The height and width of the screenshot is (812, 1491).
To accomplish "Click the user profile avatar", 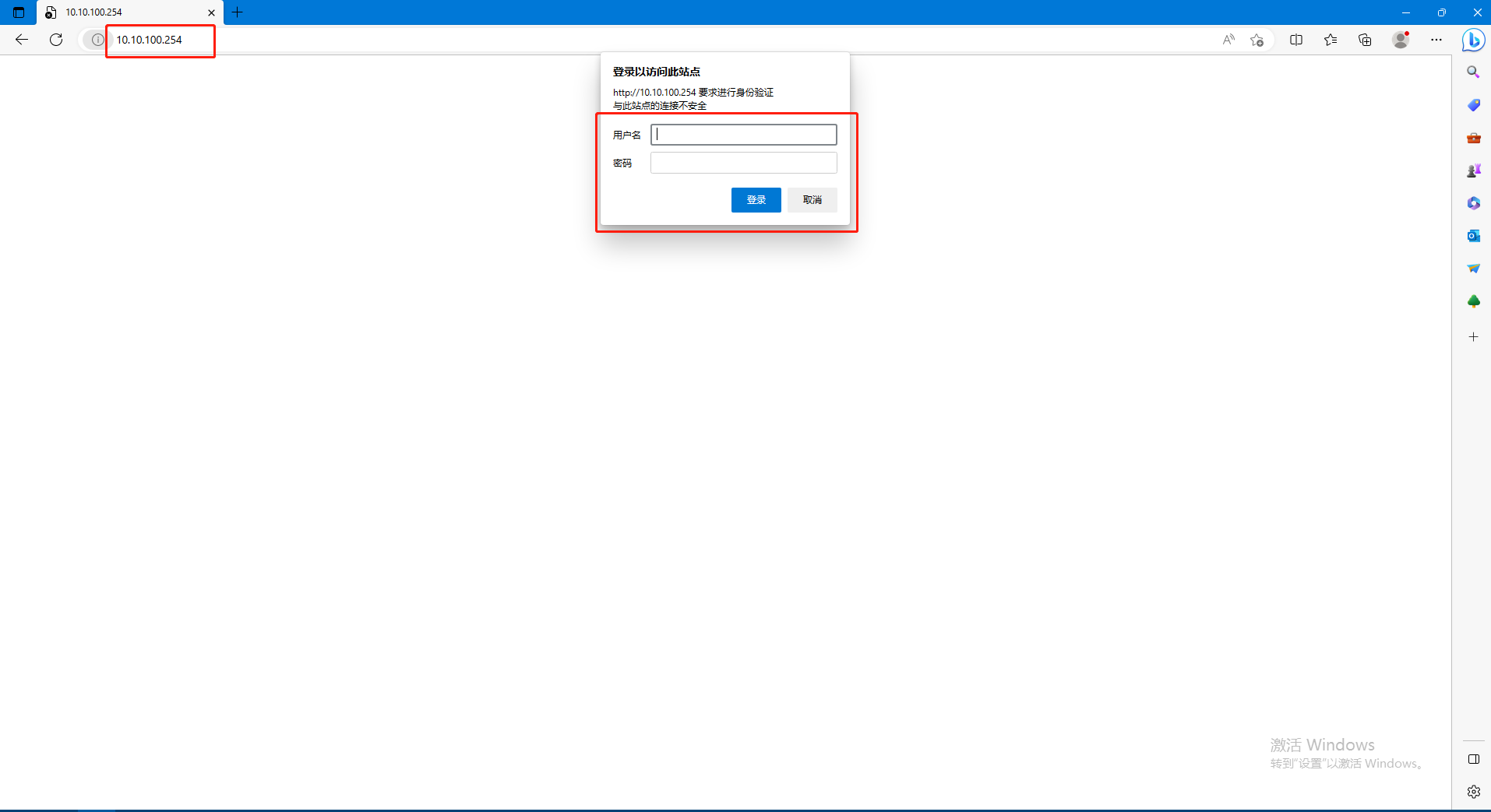I will (x=1401, y=40).
